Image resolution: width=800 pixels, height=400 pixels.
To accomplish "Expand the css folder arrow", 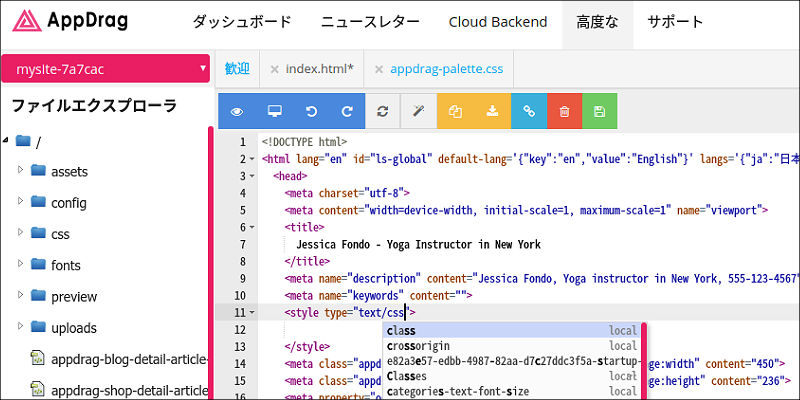I will coord(20,232).
